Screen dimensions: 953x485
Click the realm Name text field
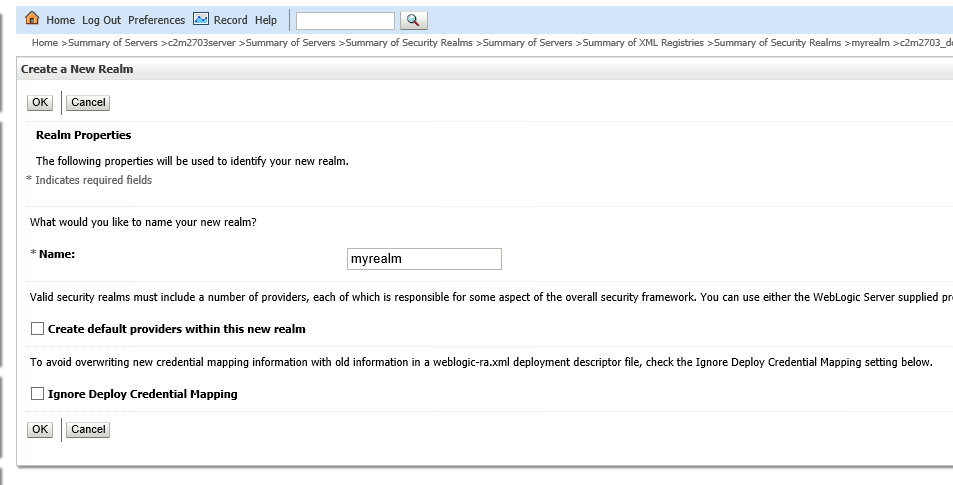[x=424, y=259]
